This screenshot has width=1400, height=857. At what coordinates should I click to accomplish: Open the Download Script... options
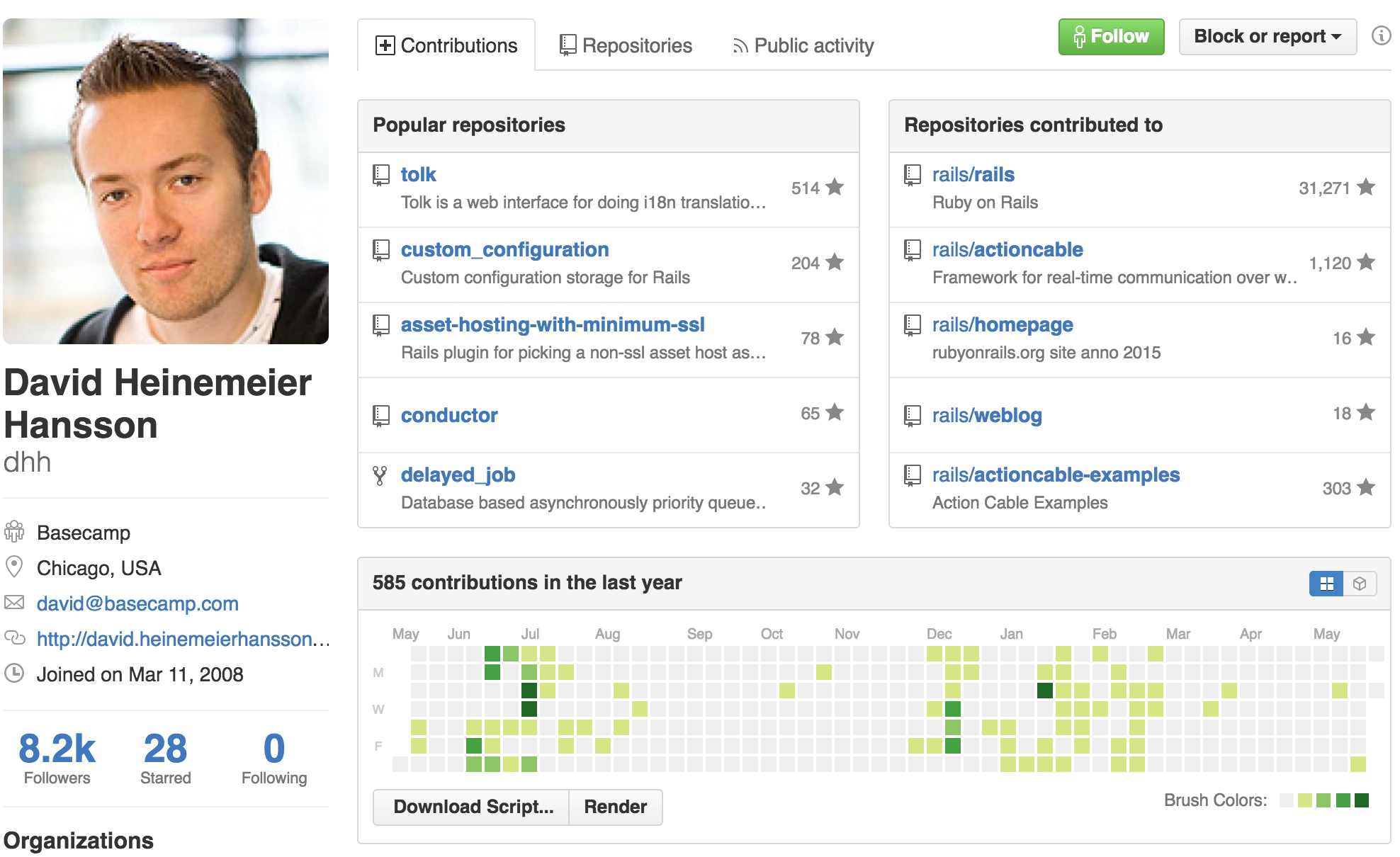coord(472,807)
